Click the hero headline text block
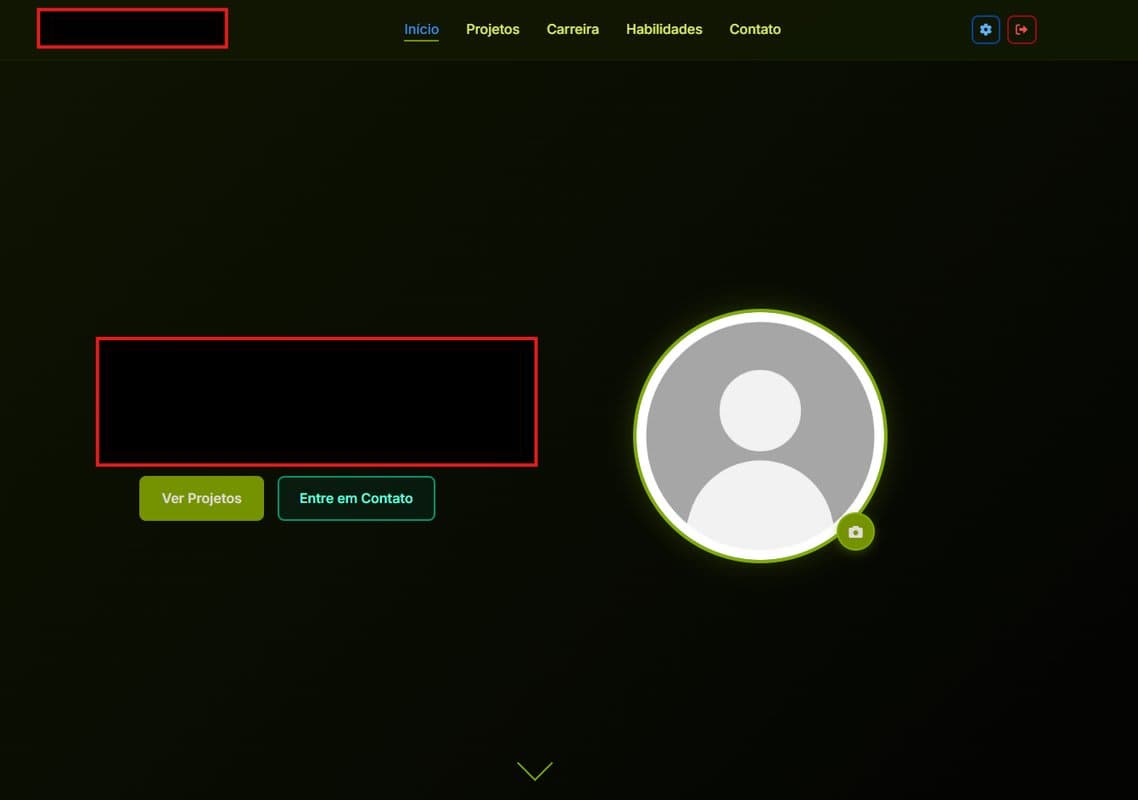The width and height of the screenshot is (1138, 800). (x=316, y=401)
